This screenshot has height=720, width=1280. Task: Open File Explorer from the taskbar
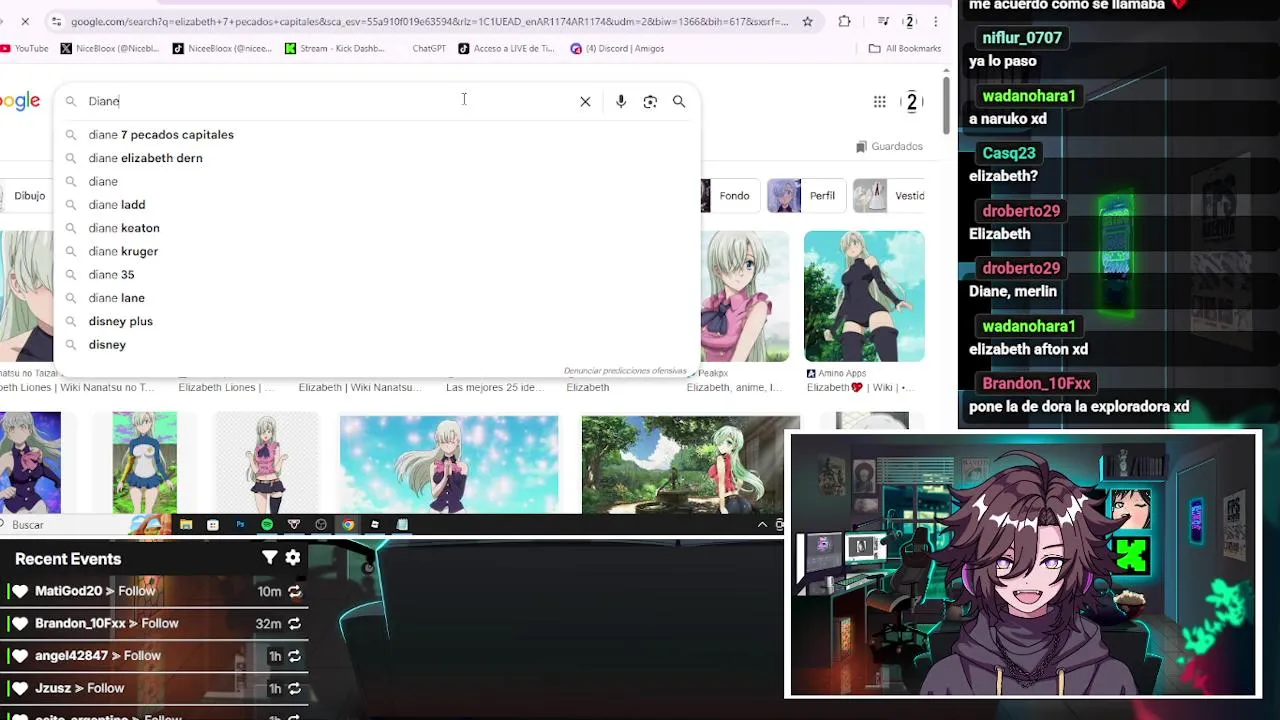(186, 524)
